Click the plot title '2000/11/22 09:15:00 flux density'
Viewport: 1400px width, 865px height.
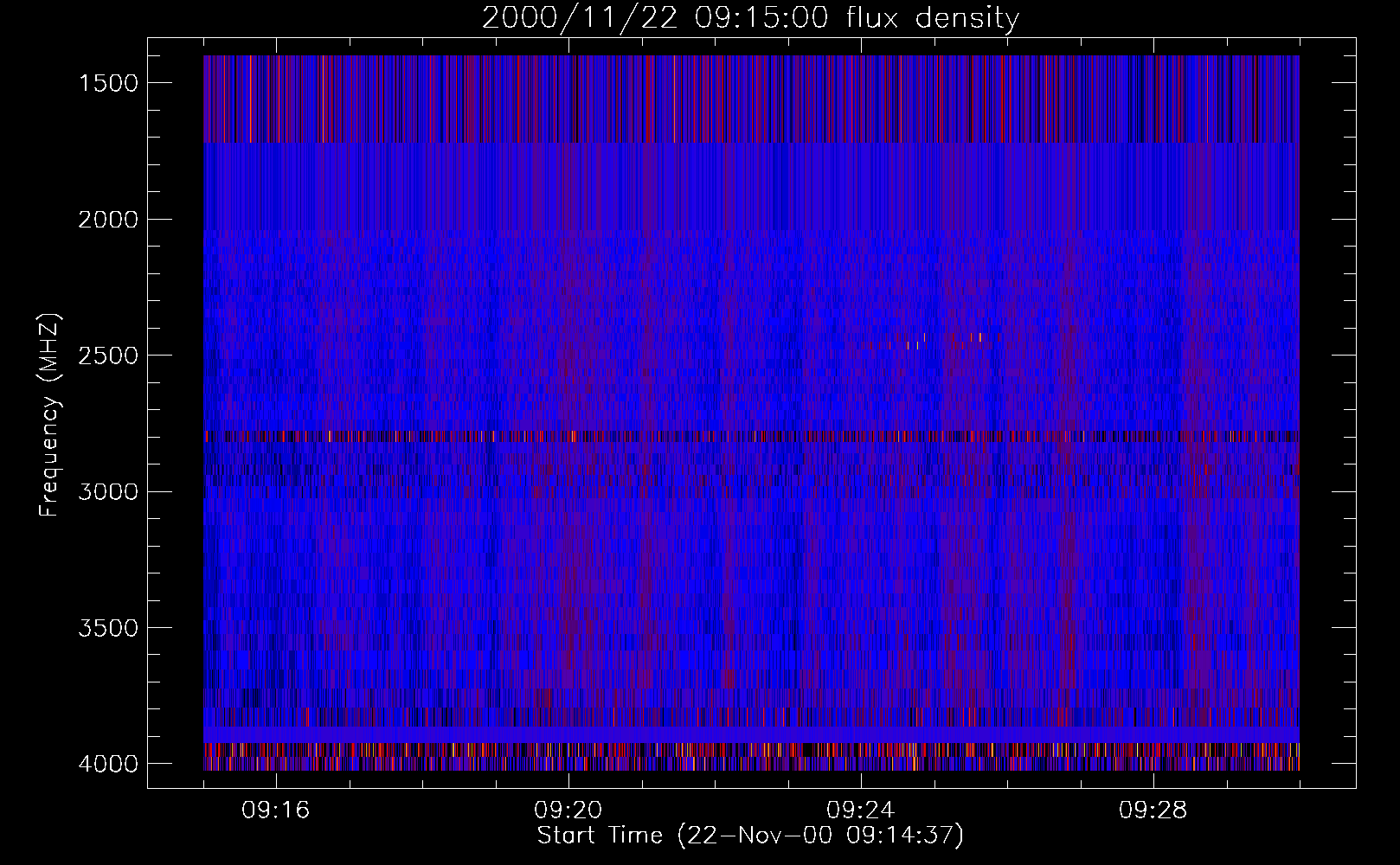(750, 18)
